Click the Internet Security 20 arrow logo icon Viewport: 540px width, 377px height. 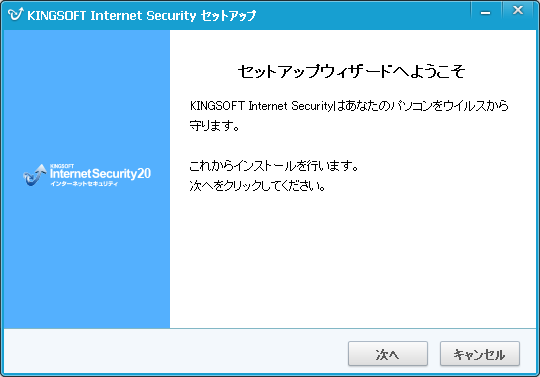[x=34, y=175]
